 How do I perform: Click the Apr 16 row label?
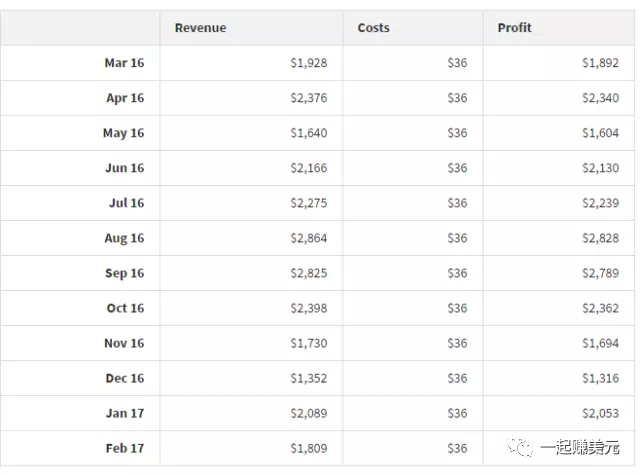(x=125, y=98)
